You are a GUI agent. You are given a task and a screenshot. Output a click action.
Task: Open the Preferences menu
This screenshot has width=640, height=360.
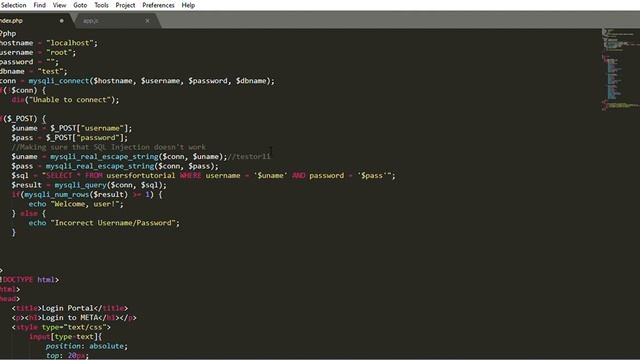pyautogui.click(x=158, y=5)
